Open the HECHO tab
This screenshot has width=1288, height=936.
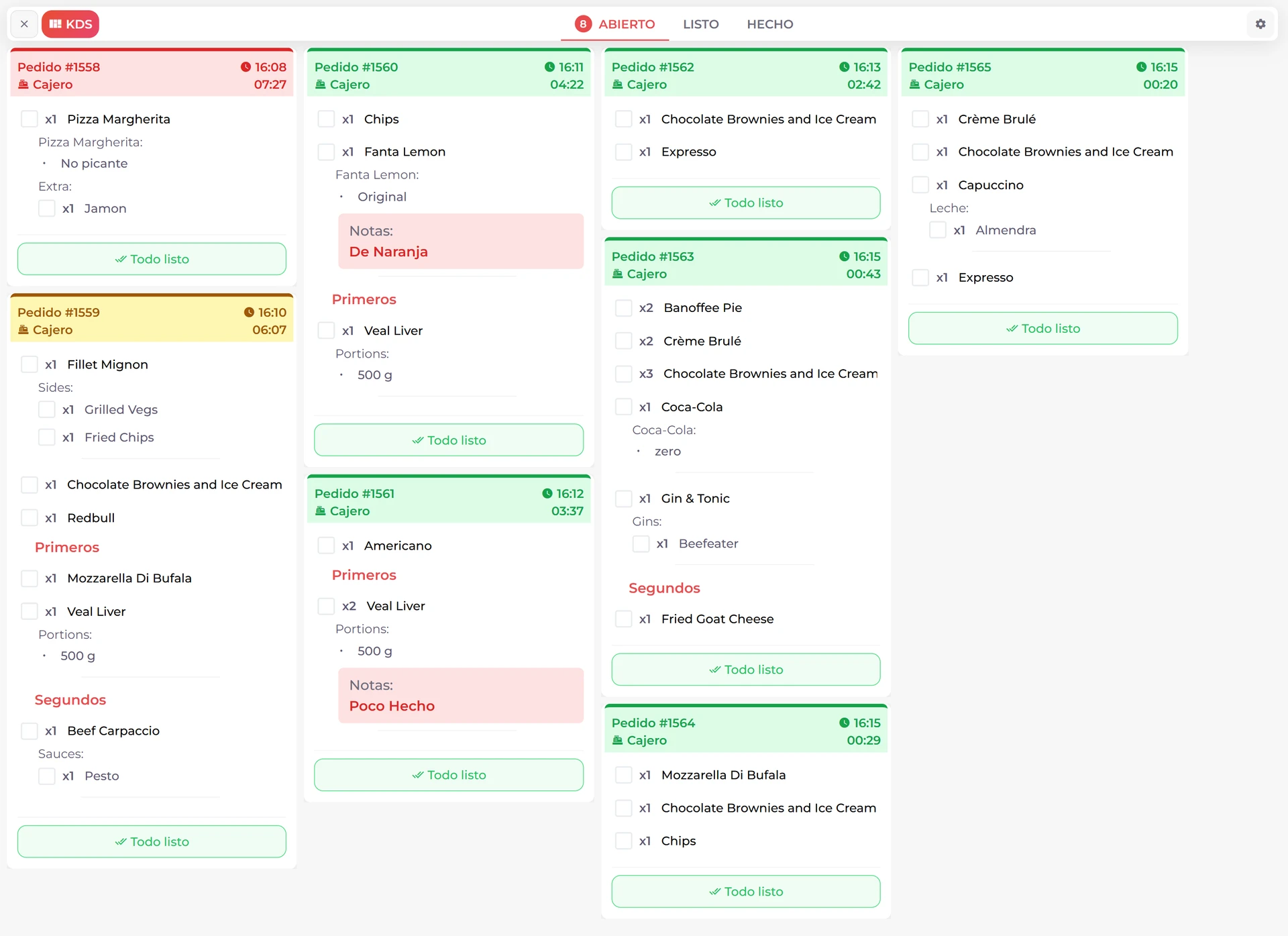[769, 24]
